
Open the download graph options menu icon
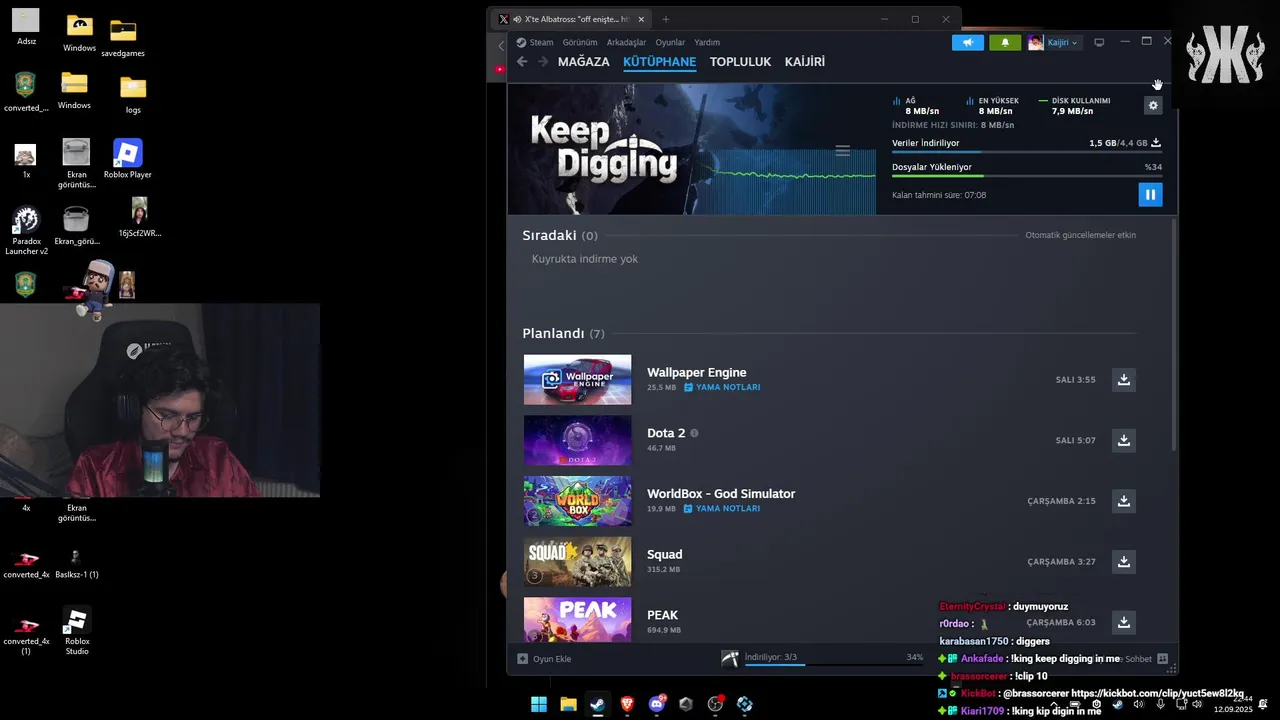click(842, 151)
